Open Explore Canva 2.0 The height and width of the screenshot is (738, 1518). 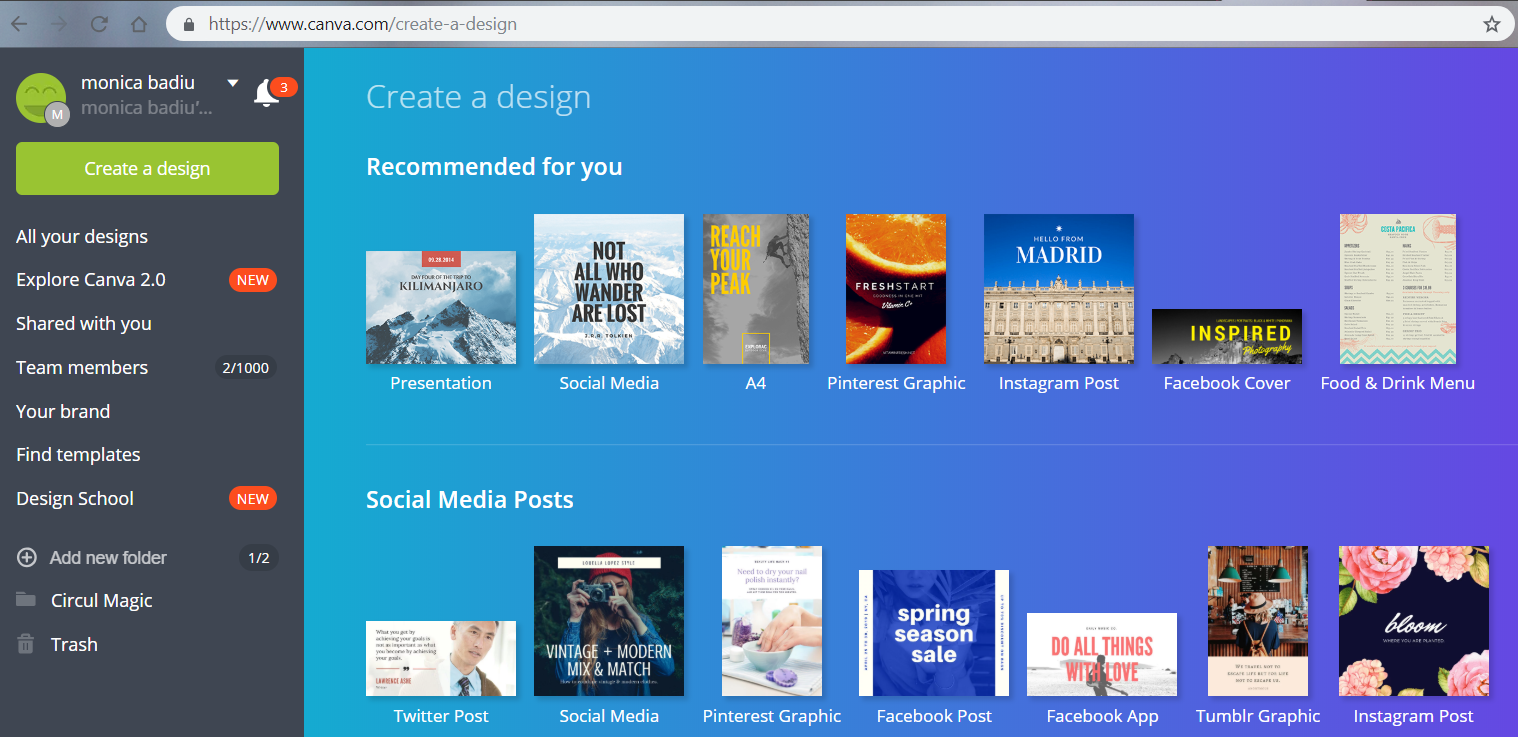[x=91, y=280]
